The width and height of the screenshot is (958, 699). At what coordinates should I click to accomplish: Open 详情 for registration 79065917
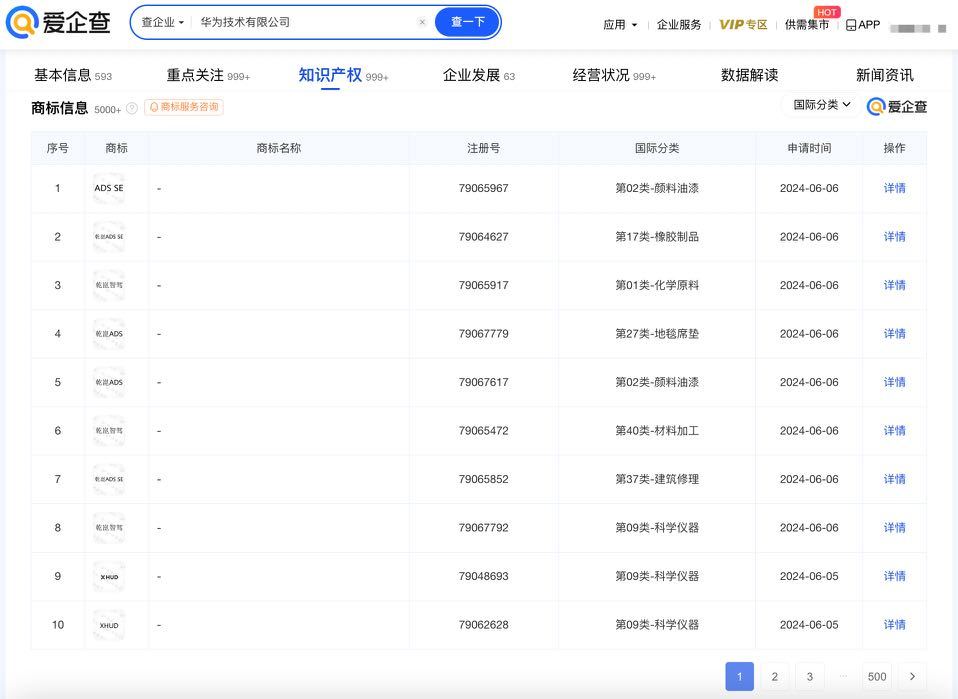[x=894, y=285]
